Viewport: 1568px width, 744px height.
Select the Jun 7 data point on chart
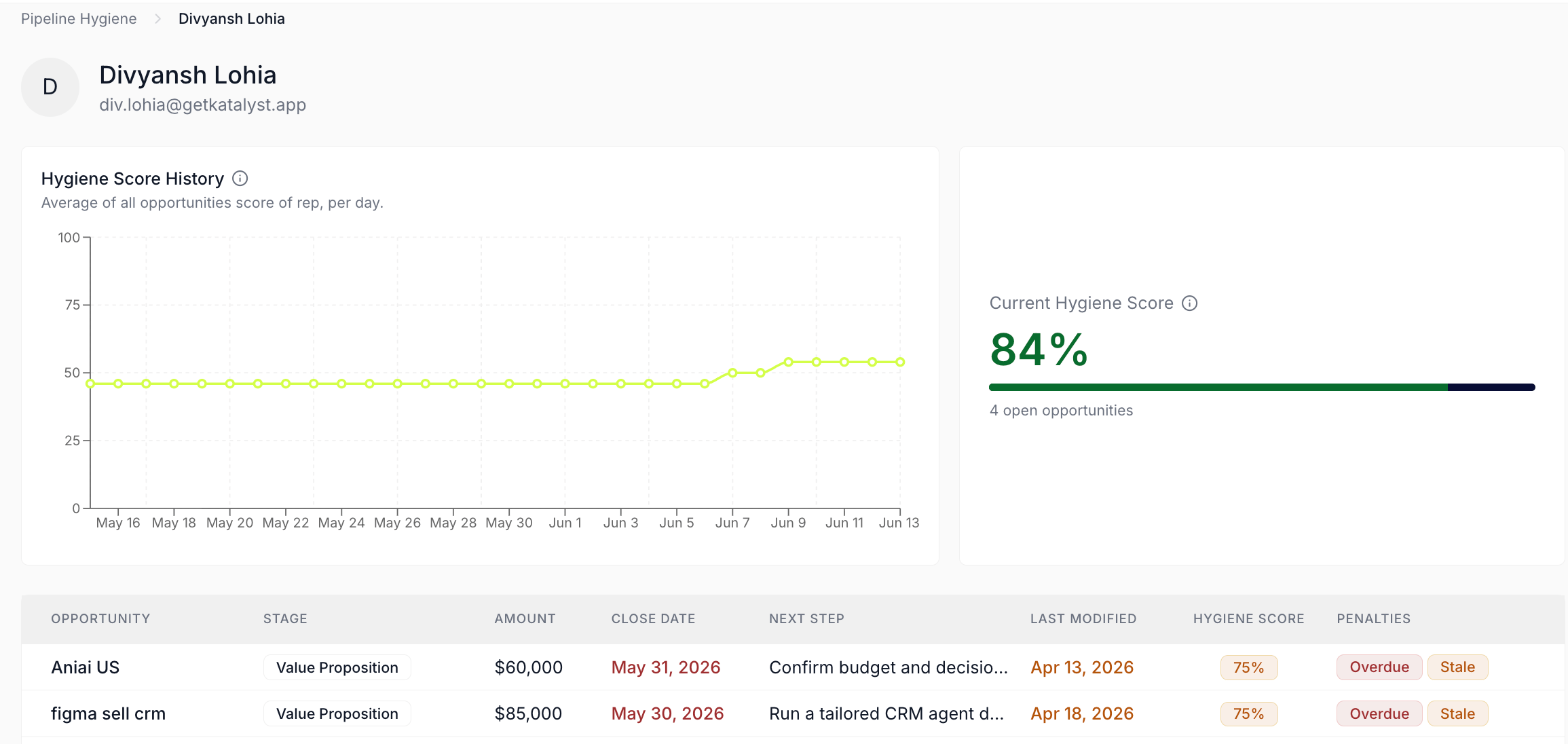(732, 373)
